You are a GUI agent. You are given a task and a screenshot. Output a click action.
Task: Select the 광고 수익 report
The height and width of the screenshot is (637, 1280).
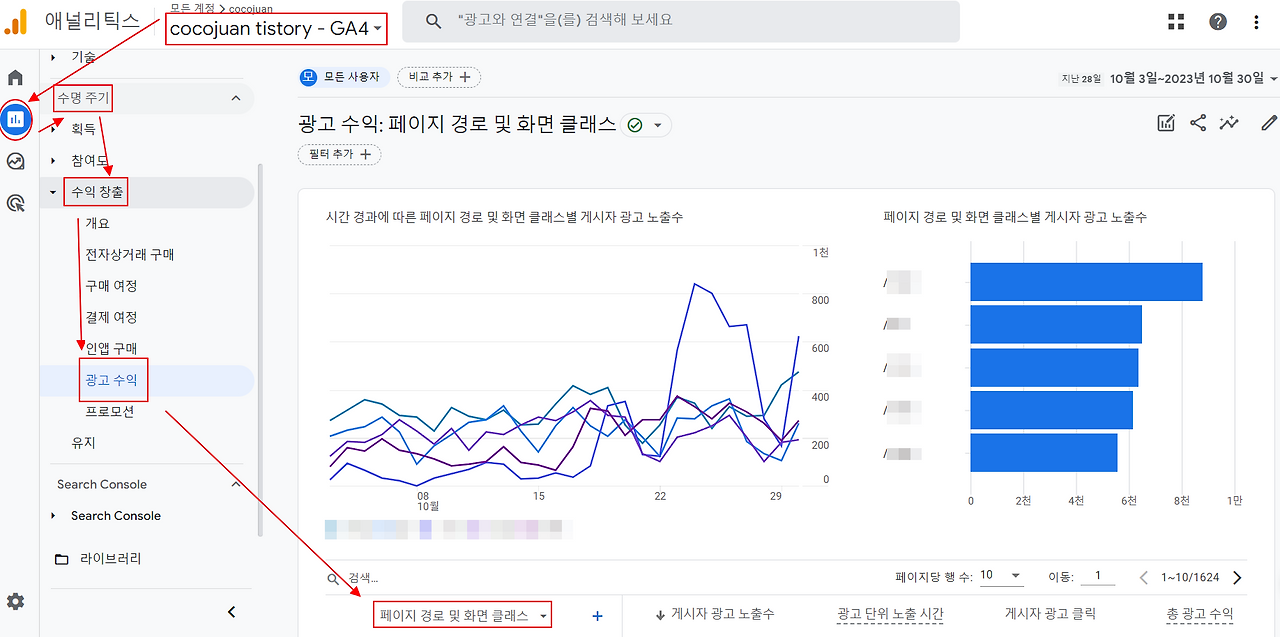pyautogui.click(x=111, y=379)
